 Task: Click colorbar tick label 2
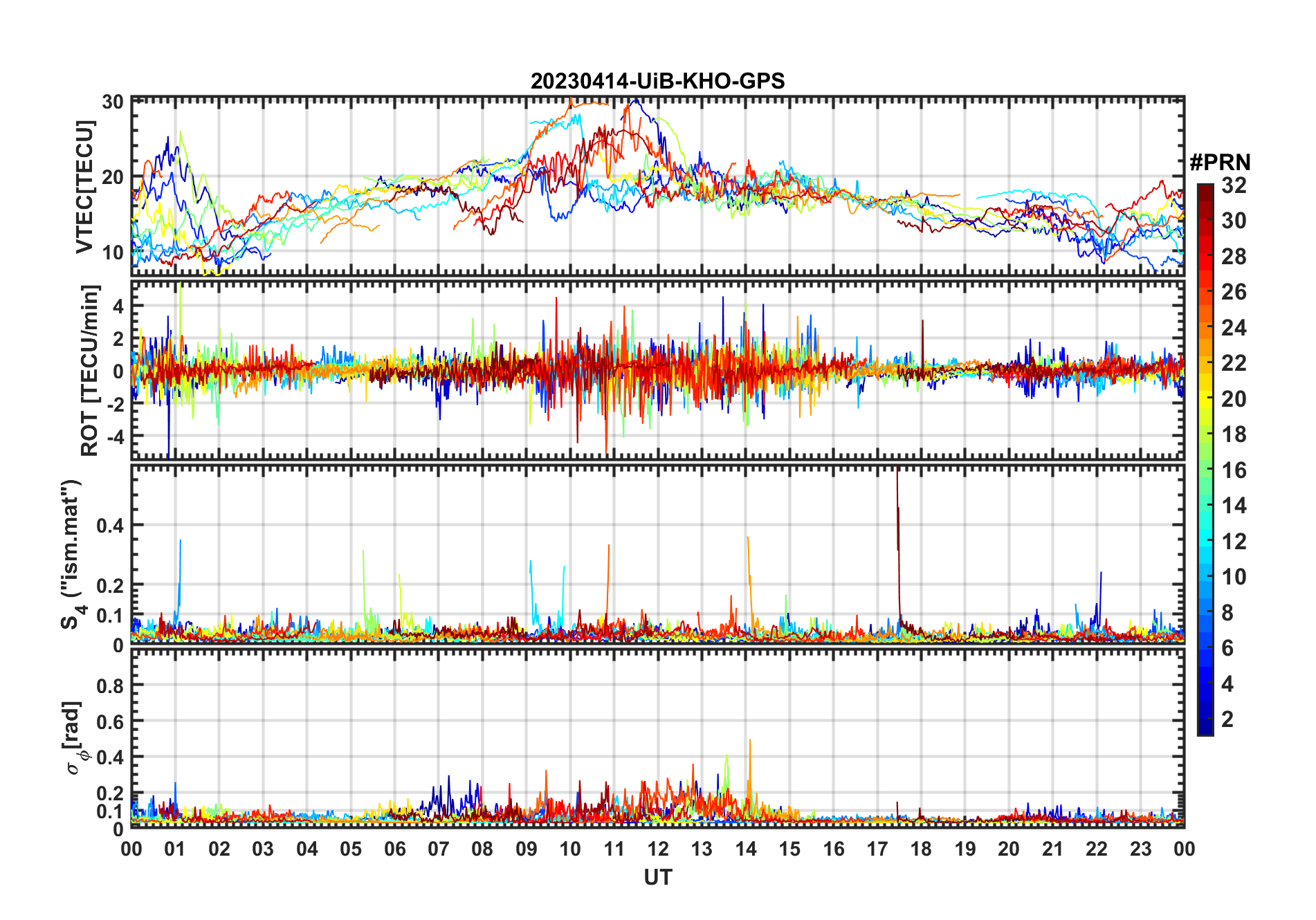point(1227,719)
